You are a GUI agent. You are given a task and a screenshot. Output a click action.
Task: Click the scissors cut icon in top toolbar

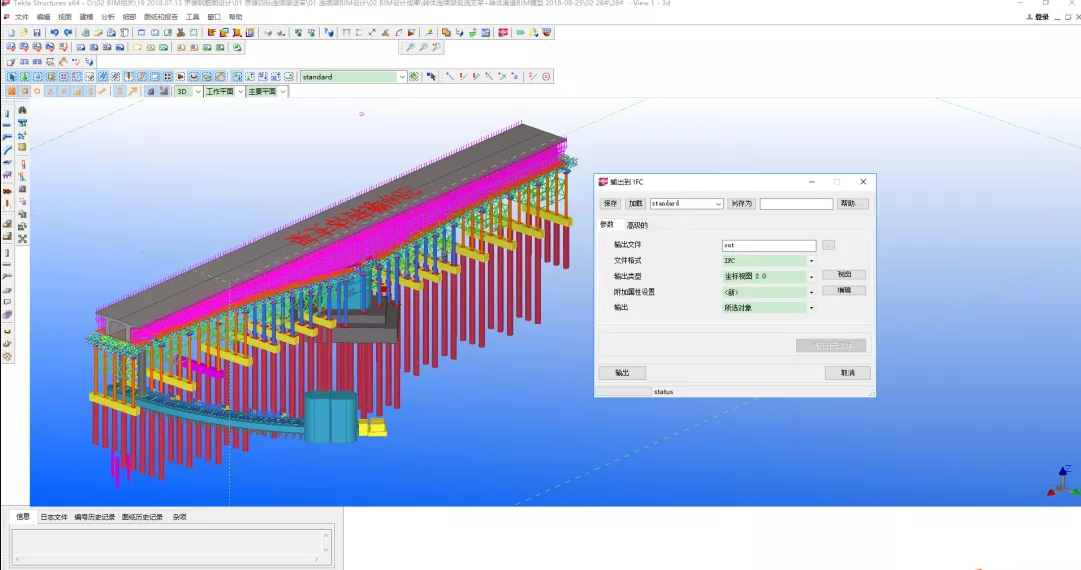click(x=181, y=32)
